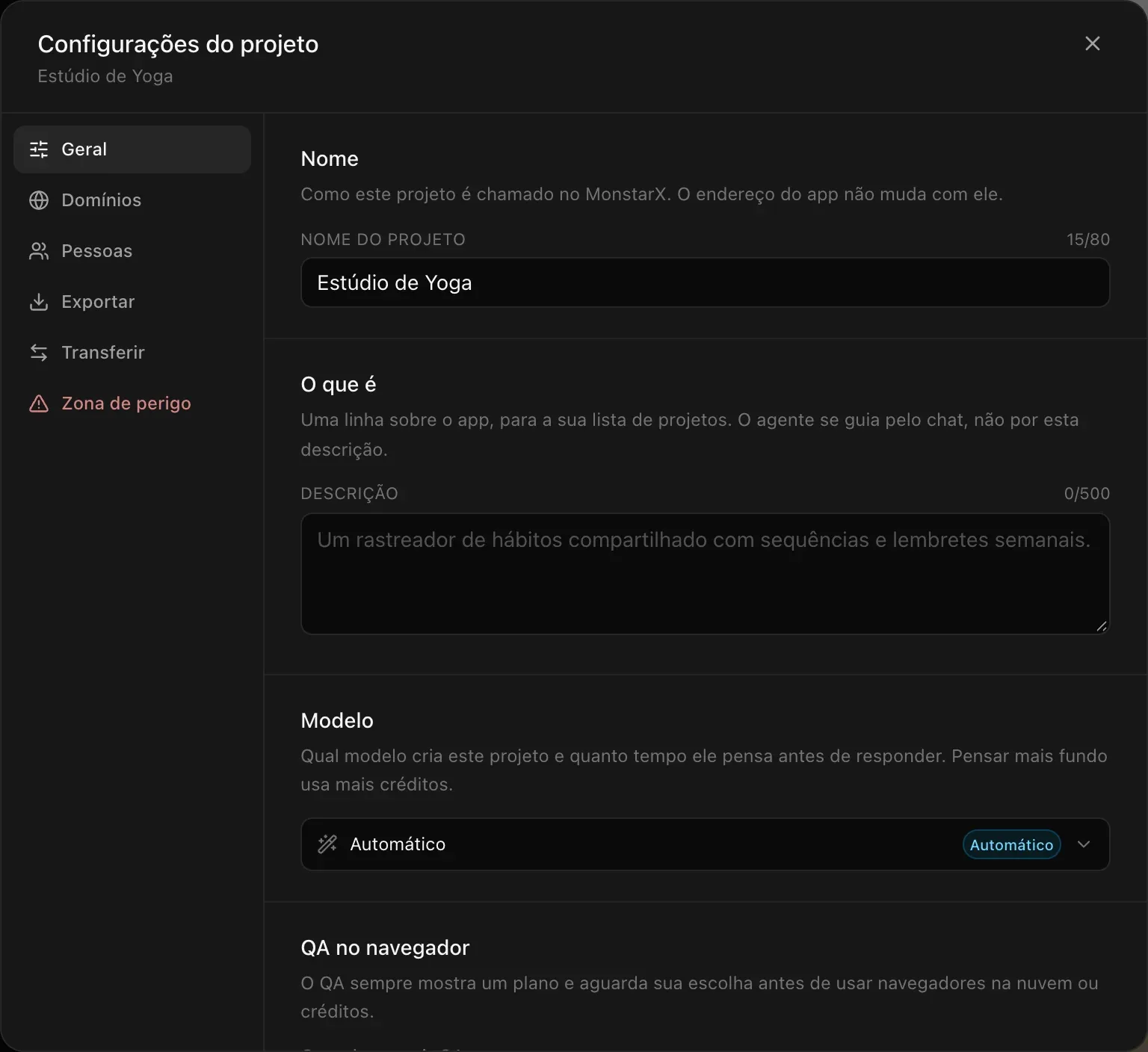Image resolution: width=1148 pixels, height=1052 pixels.
Task: Click the NOME DO PROJETO label
Action: pyautogui.click(x=383, y=240)
